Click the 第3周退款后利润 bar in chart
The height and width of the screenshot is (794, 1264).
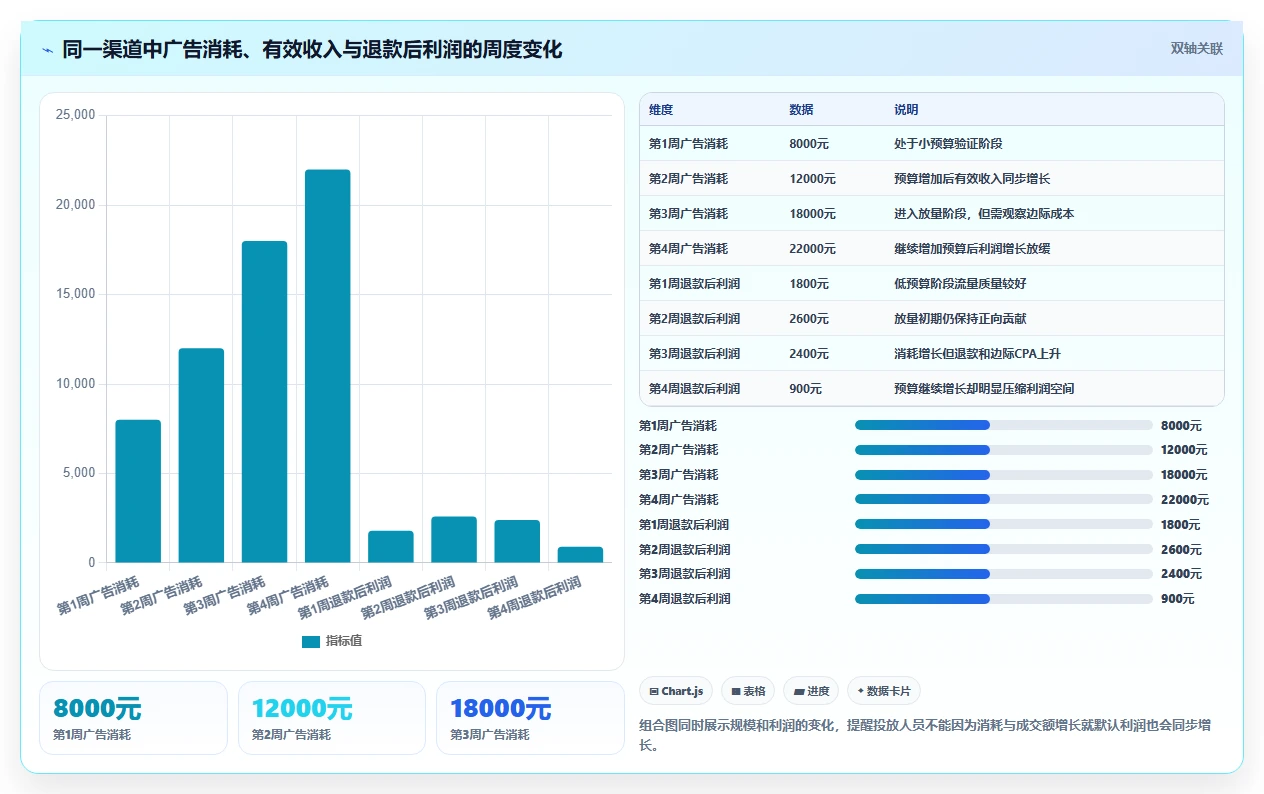[x=517, y=541]
